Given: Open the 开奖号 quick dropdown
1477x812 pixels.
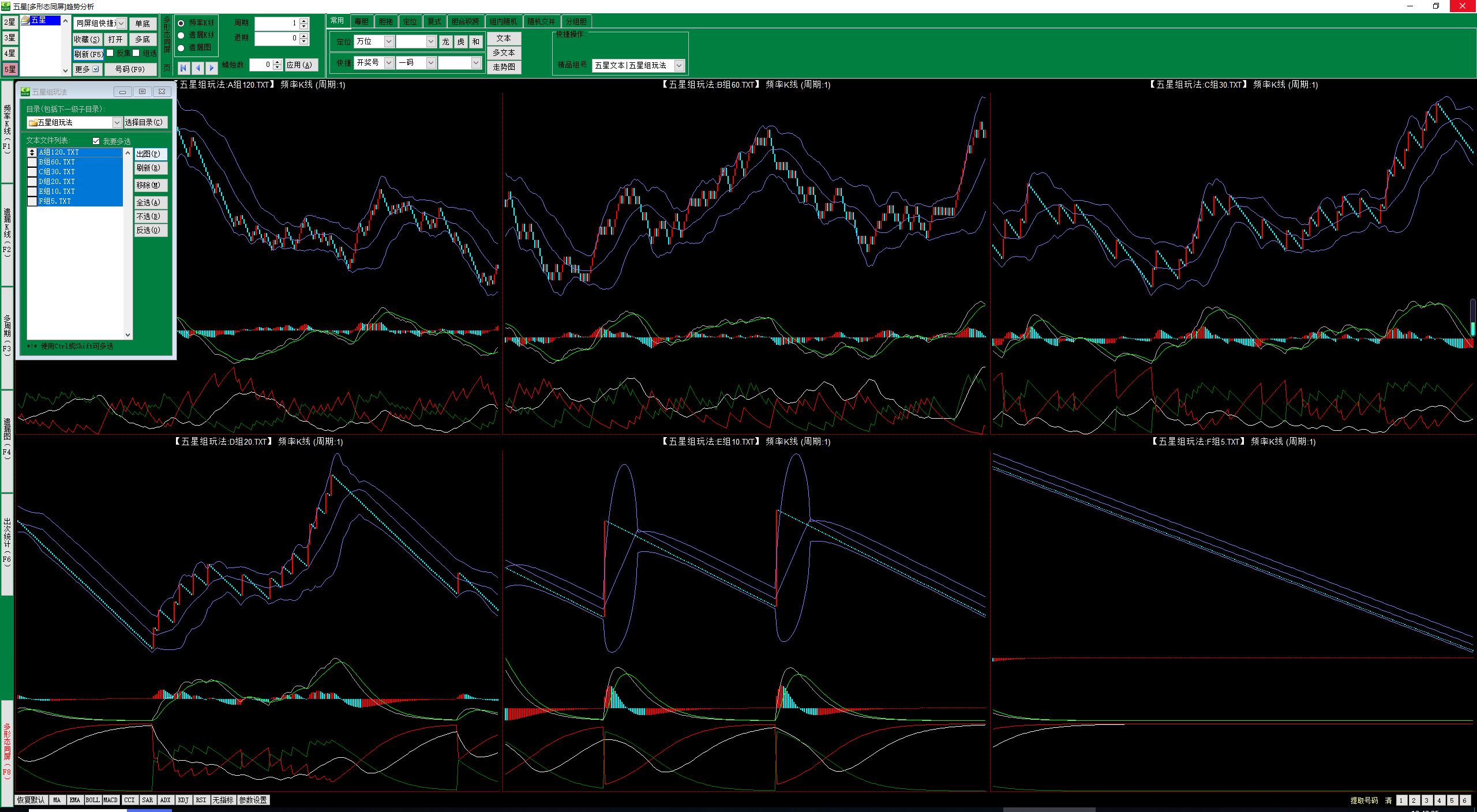Looking at the screenshot, I should click(389, 63).
